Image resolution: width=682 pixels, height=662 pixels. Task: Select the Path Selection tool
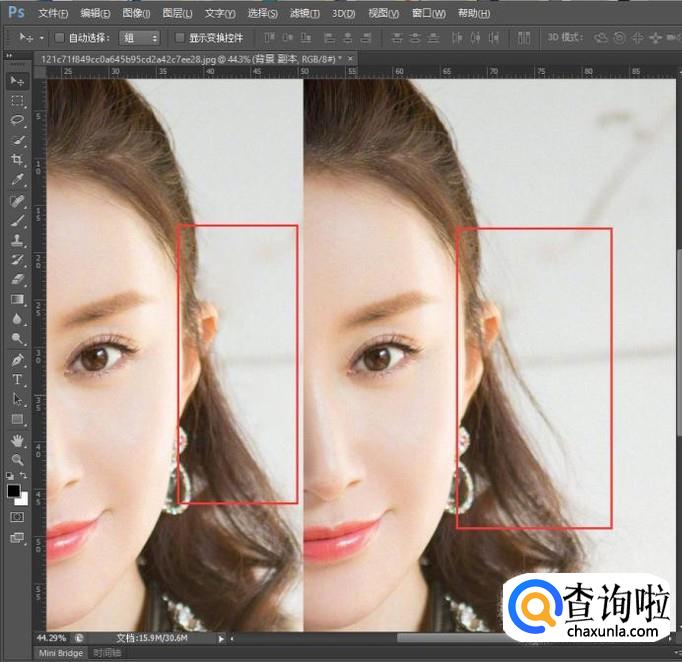pyautogui.click(x=17, y=399)
